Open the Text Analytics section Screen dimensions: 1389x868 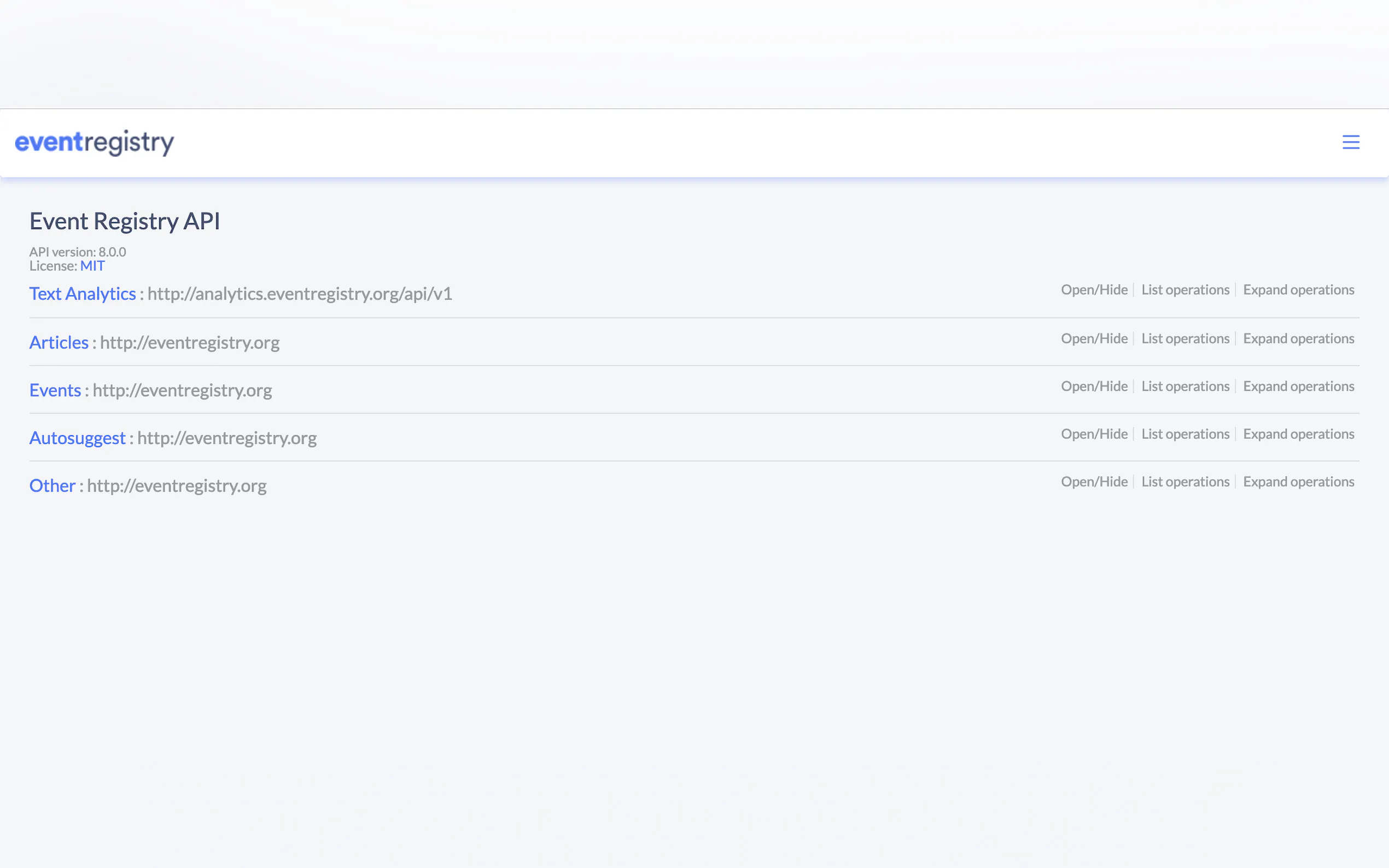click(83, 294)
